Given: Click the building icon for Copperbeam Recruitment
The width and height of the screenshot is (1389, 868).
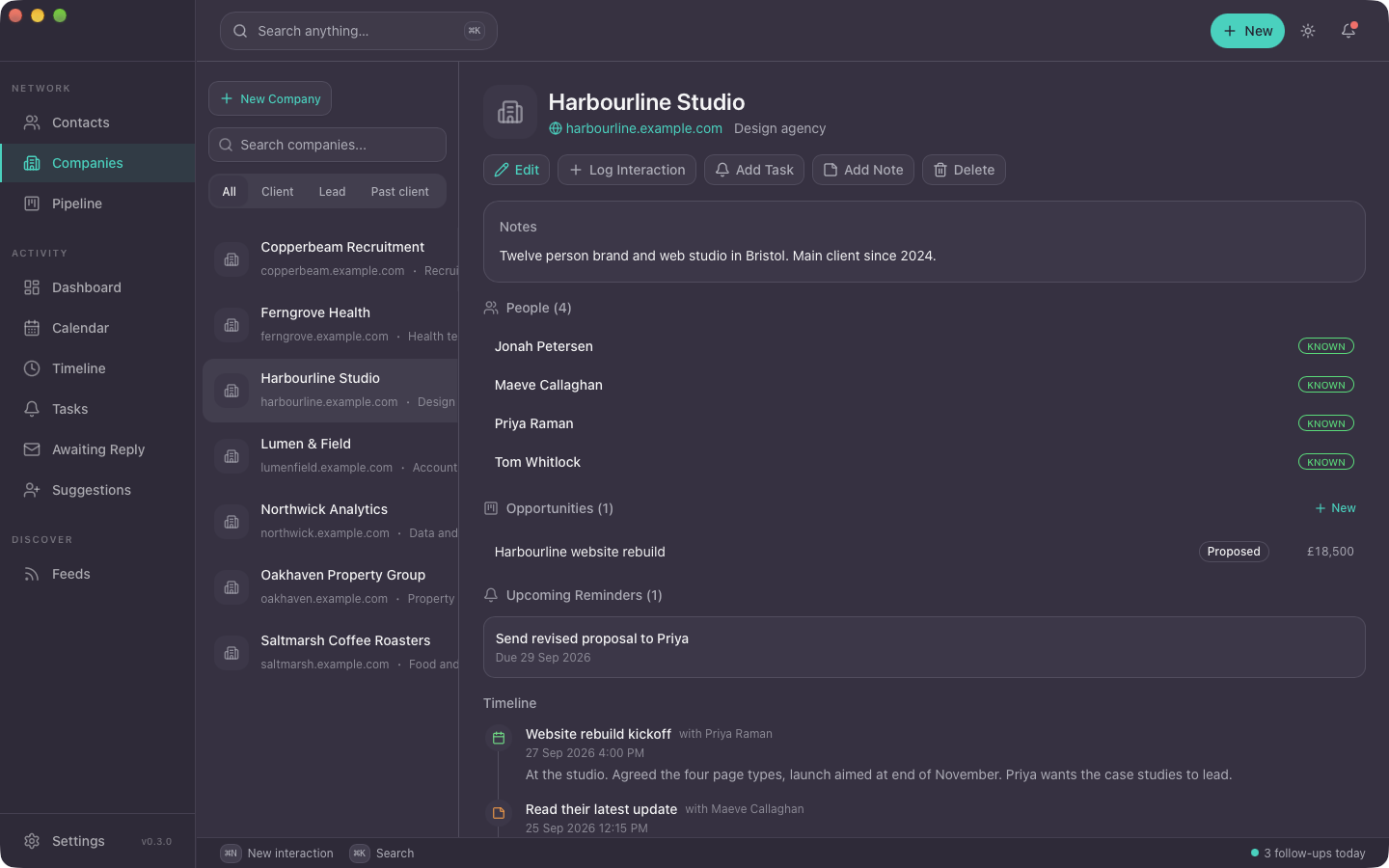Looking at the screenshot, I should pos(231,259).
